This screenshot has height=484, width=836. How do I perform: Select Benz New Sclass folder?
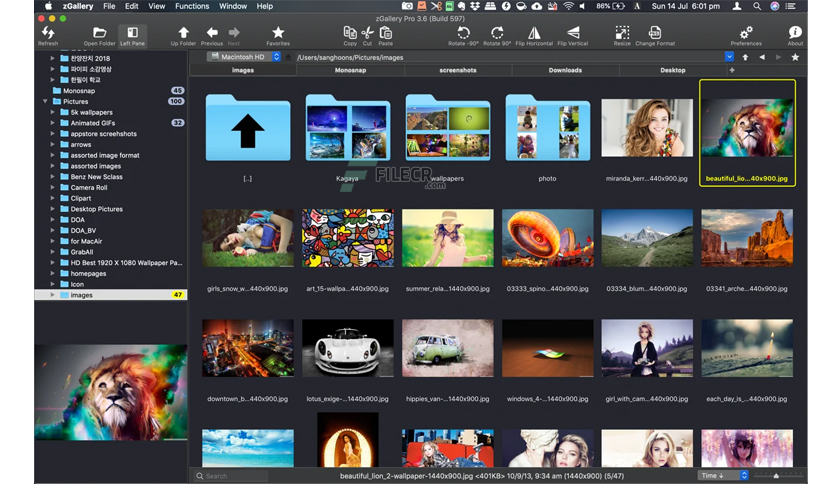111,176
